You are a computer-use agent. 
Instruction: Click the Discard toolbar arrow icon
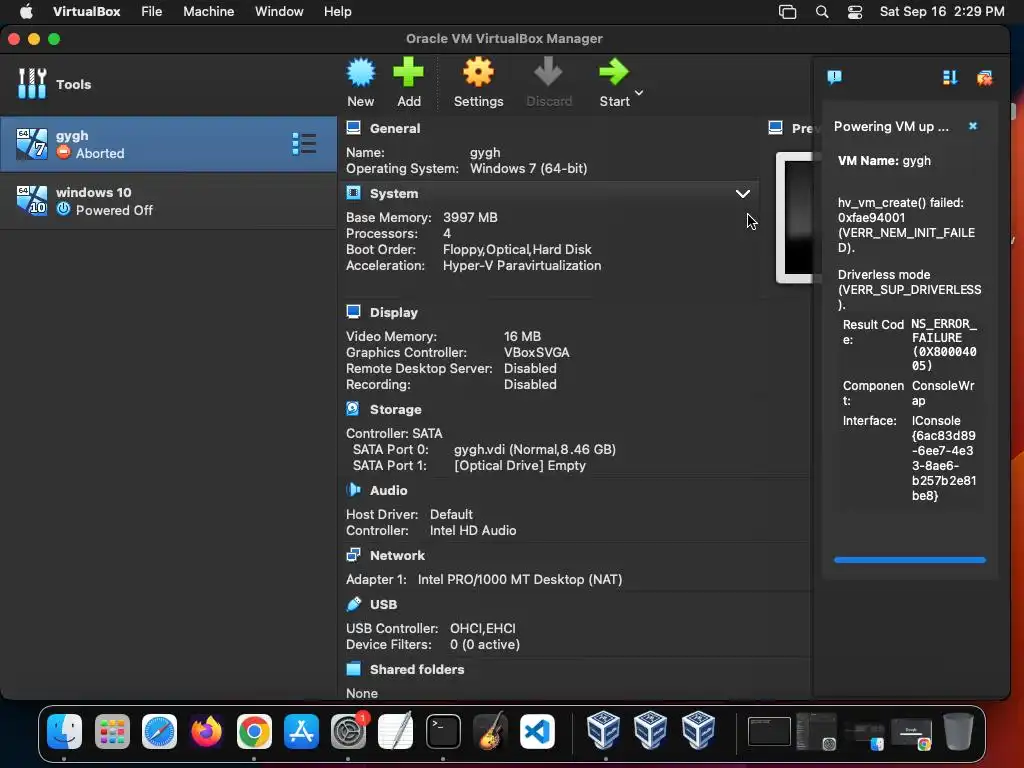point(549,72)
